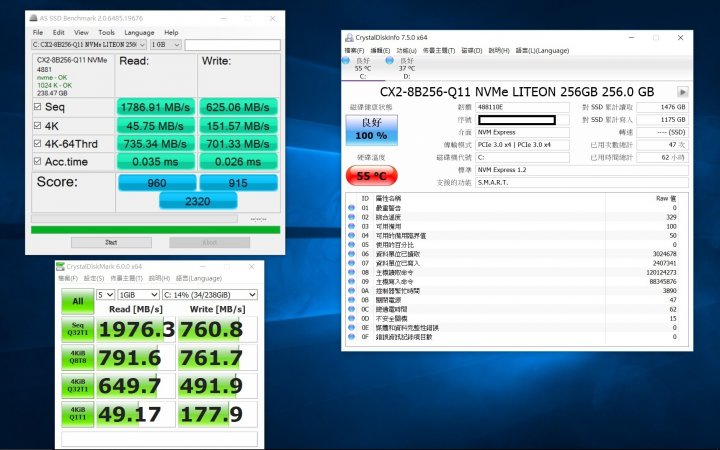
Task: Click the blue status dot for attribute 0E
Action: (351, 327)
